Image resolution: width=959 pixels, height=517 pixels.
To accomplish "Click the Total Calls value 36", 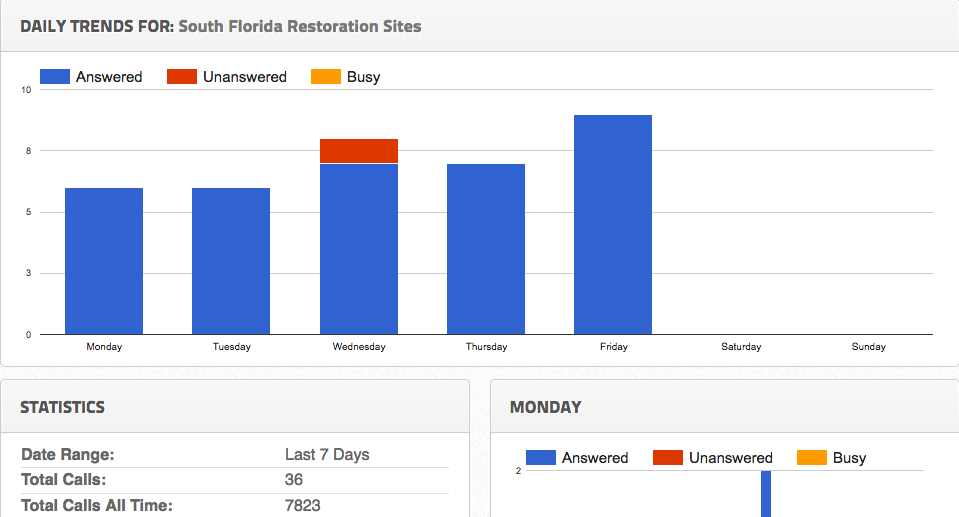I will (x=294, y=480).
